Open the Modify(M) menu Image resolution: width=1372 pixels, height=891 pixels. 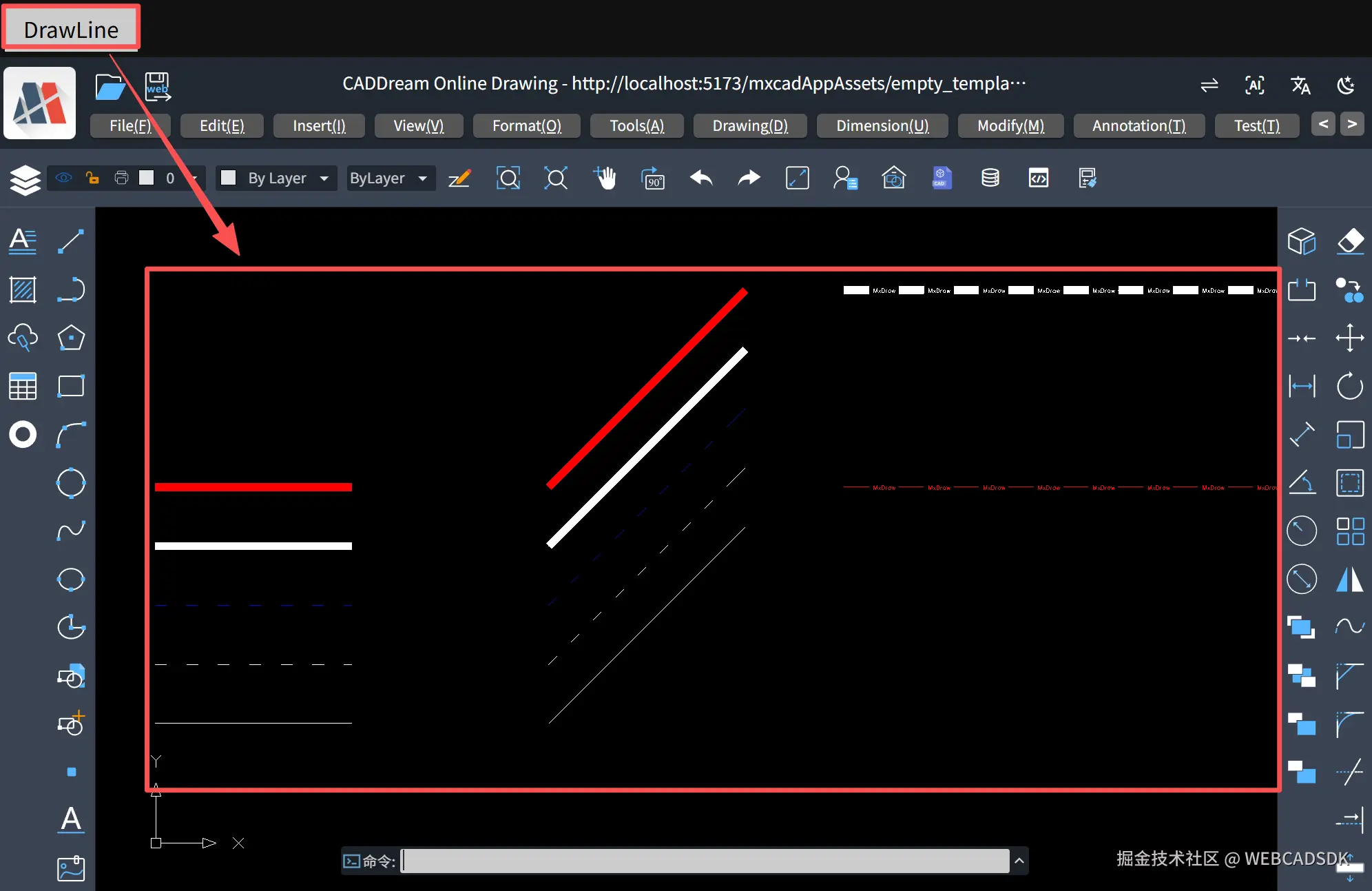click(1010, 125)
